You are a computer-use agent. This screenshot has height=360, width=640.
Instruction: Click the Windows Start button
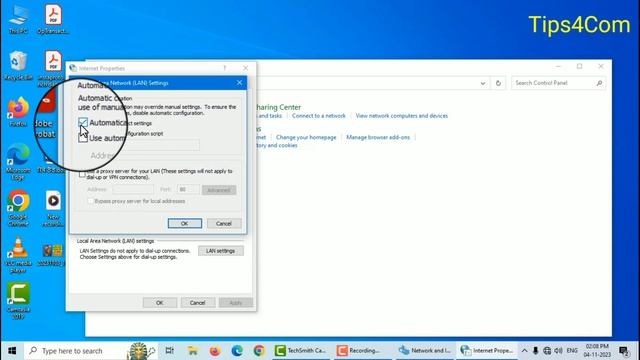pyautogui.click(x=12, y=351)
